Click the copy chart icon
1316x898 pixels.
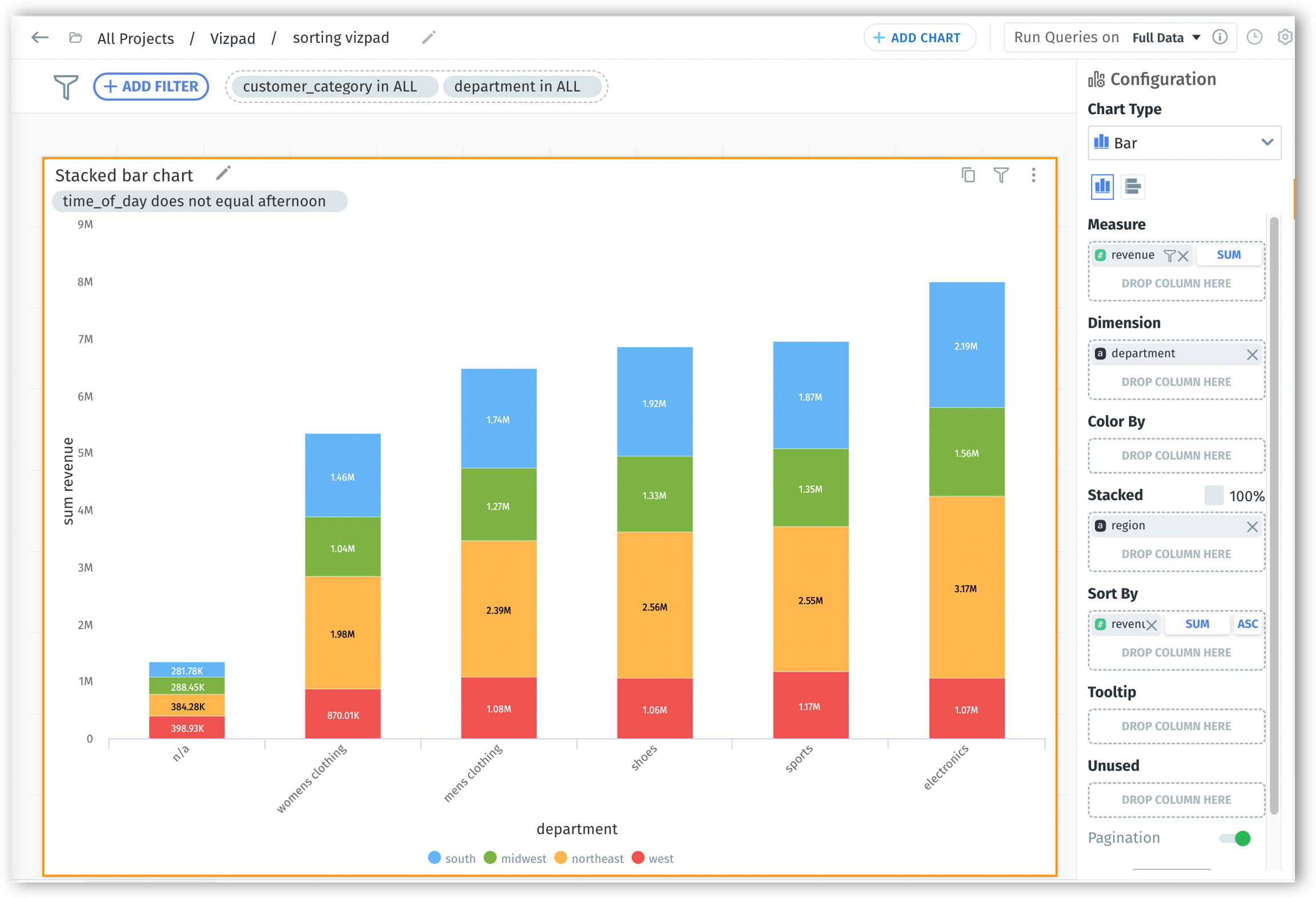[x=968, y=175]
